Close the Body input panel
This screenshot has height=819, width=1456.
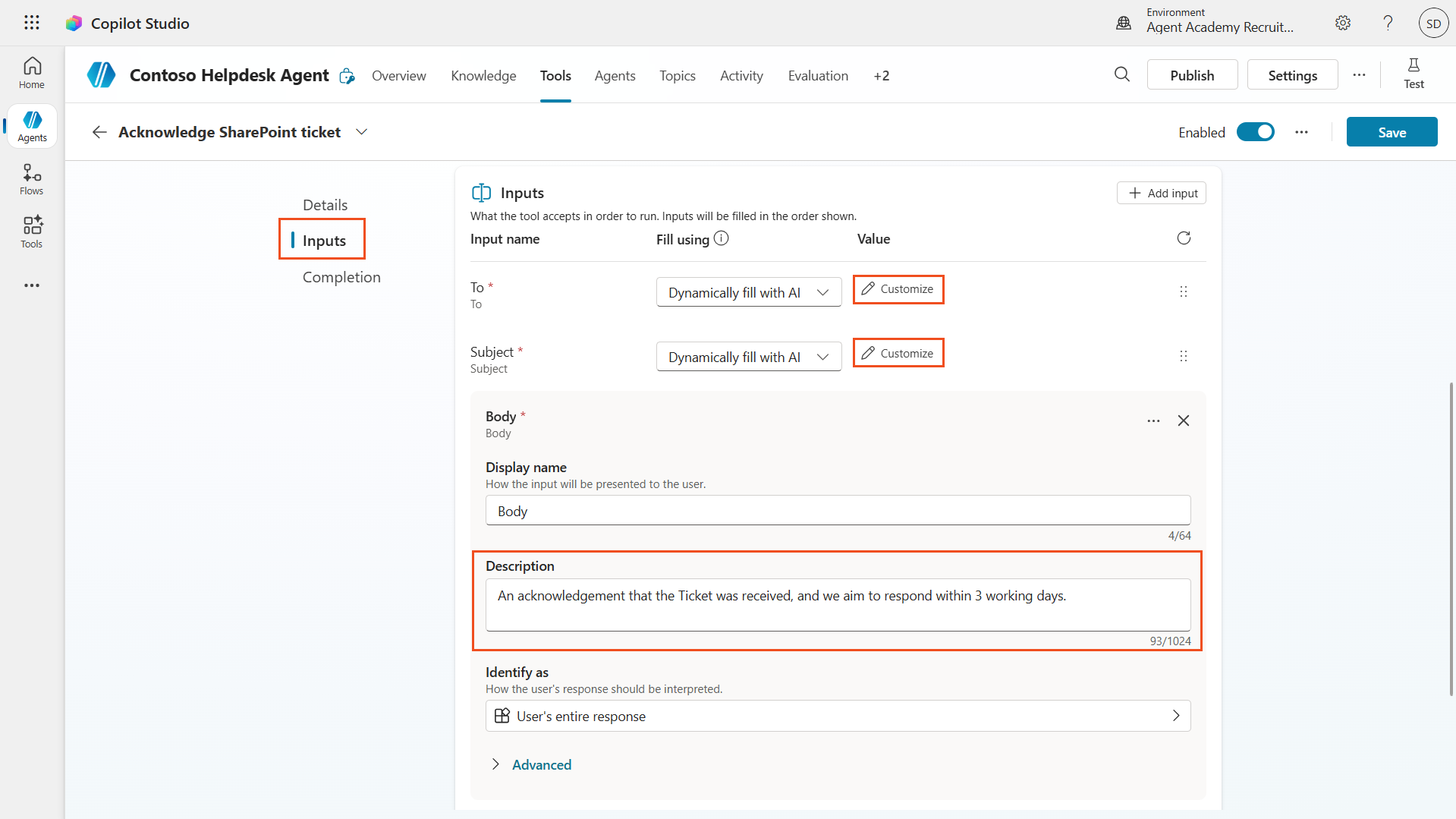click(x=1183, y=421)
